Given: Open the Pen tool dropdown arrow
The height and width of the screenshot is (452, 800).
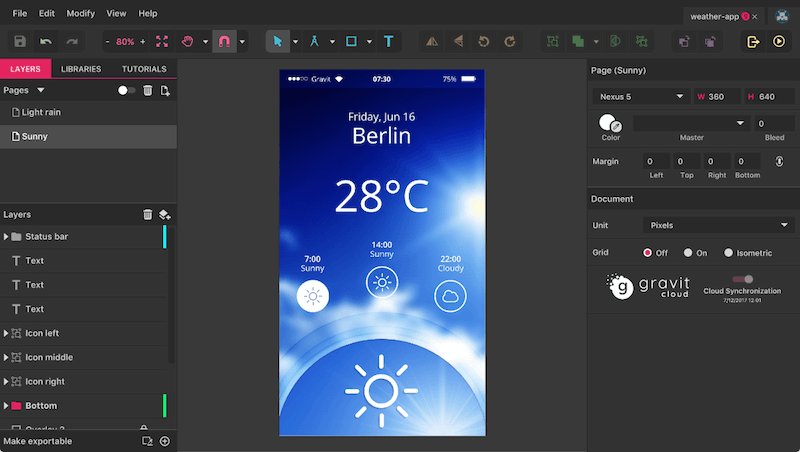Looking at the screenshot, I should [x=332, y=42].
